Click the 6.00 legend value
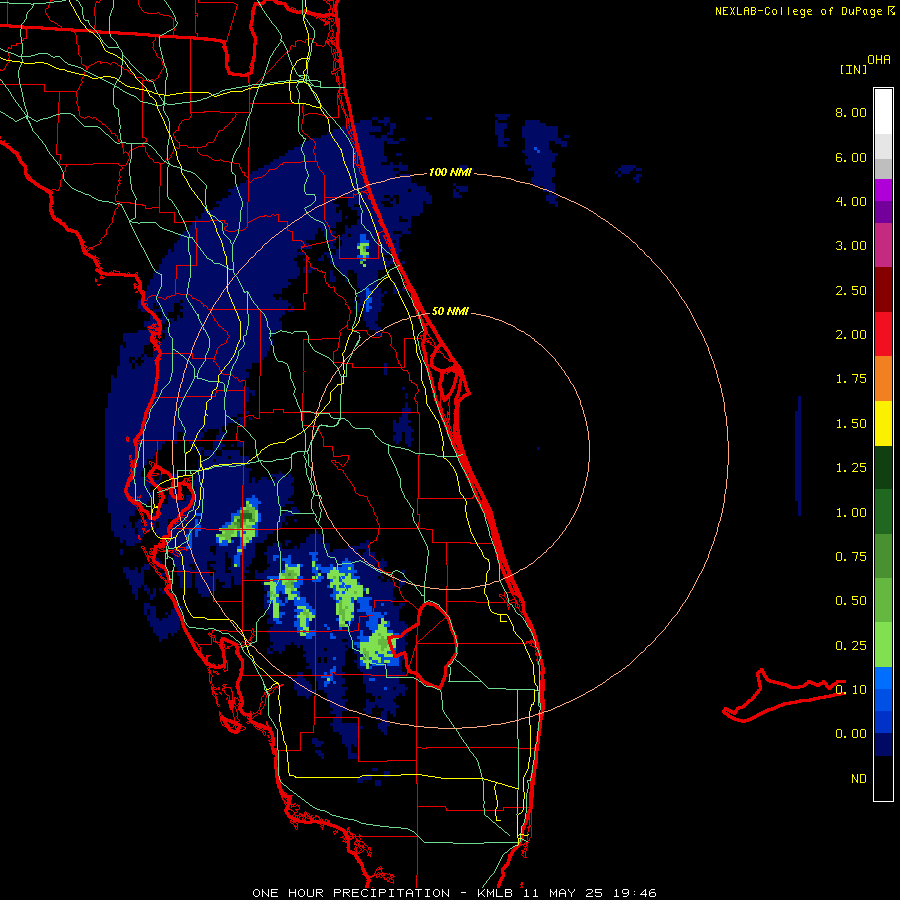 pyautogui.click(x=851, y=157)
